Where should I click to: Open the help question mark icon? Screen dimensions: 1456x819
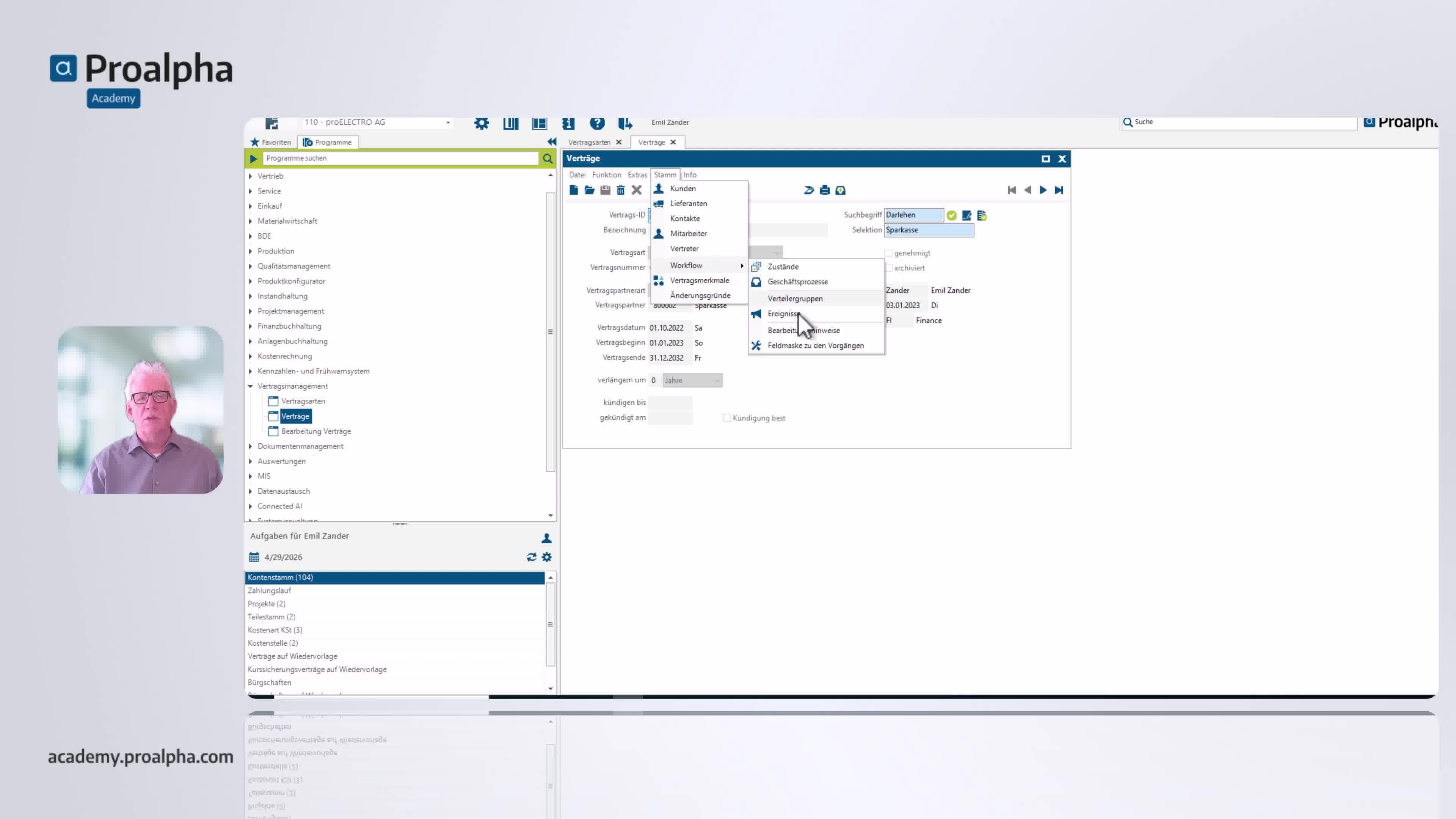[x=597, y=122]
